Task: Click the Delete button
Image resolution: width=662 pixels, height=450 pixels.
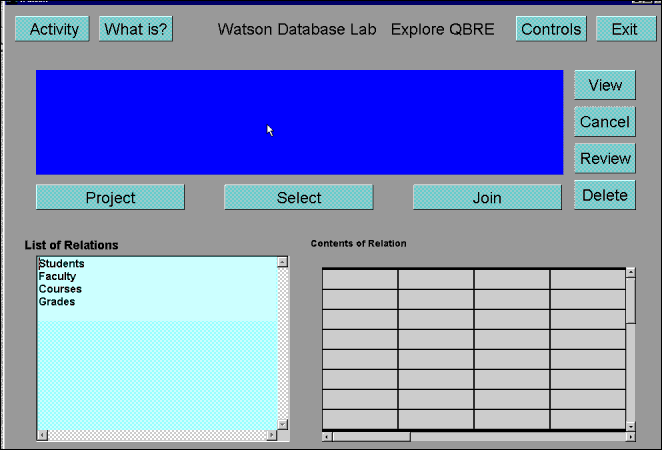Action: [605, 195]
